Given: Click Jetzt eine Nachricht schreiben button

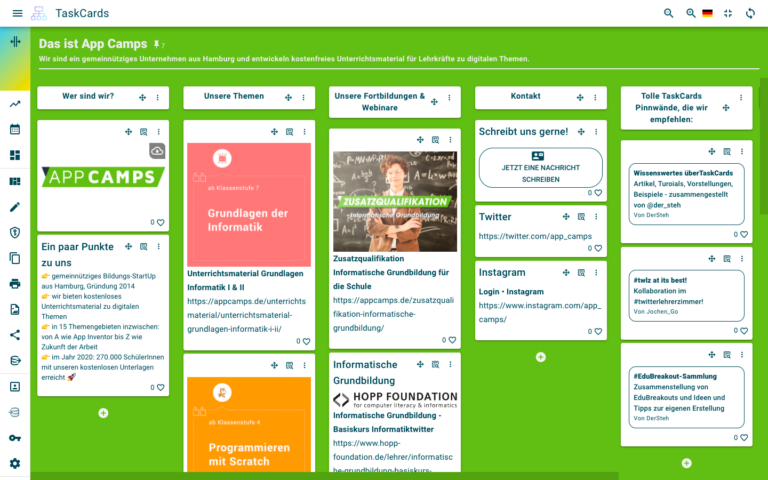Looking at the screenshot, I should [541, 168].
